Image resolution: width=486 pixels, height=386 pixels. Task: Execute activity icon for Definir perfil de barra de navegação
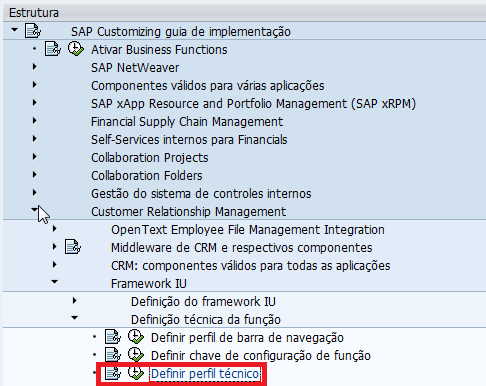click(136, 337)
